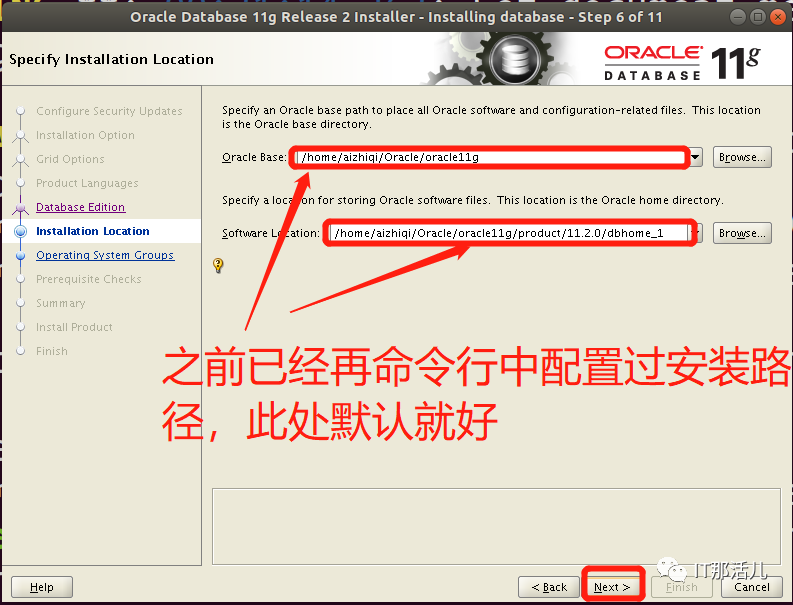This screenshot has height=605, width=793.
Task: Click in the Software Location path field
Action: [510, 233]
